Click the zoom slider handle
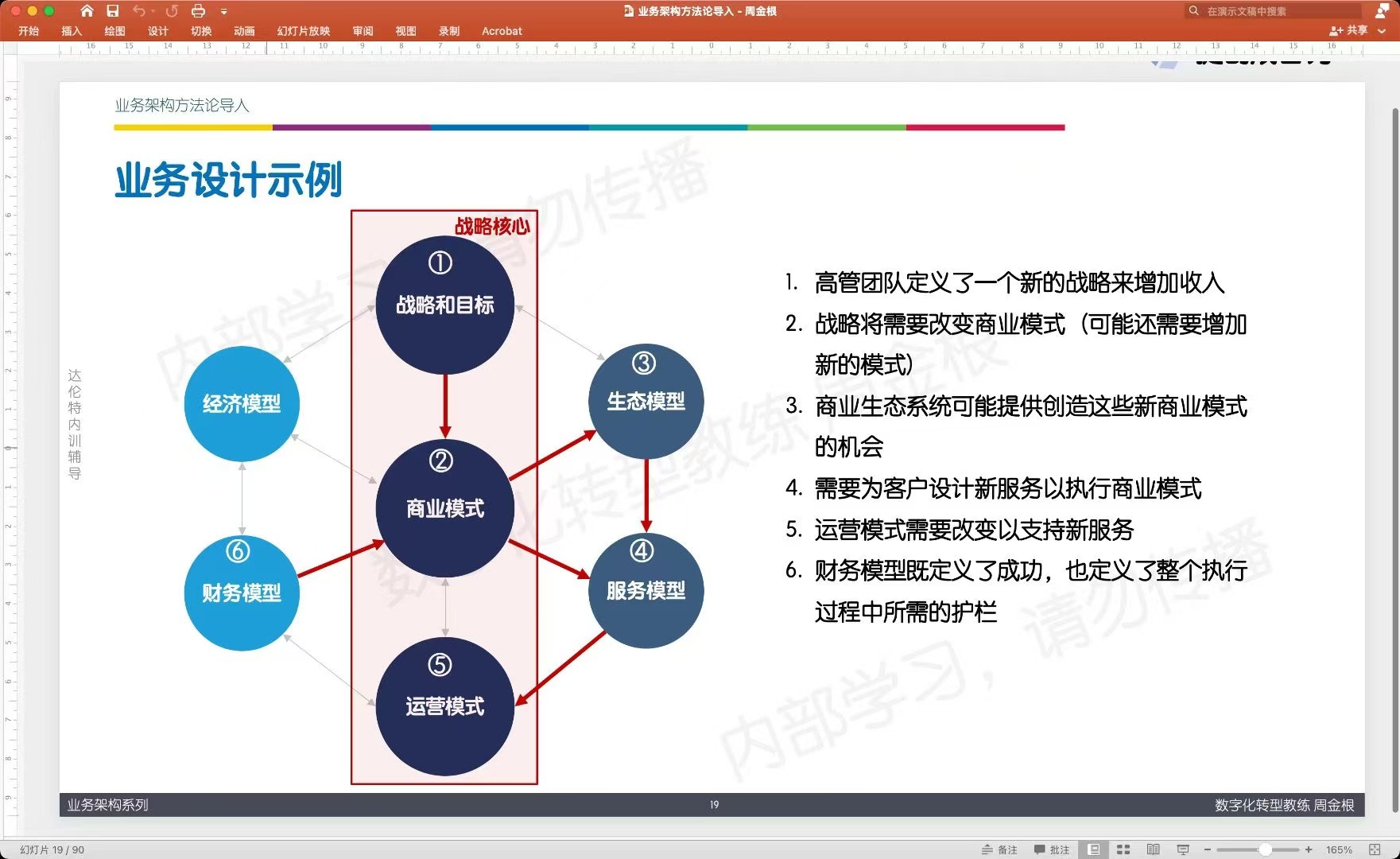 click(x=1265, y=849)
